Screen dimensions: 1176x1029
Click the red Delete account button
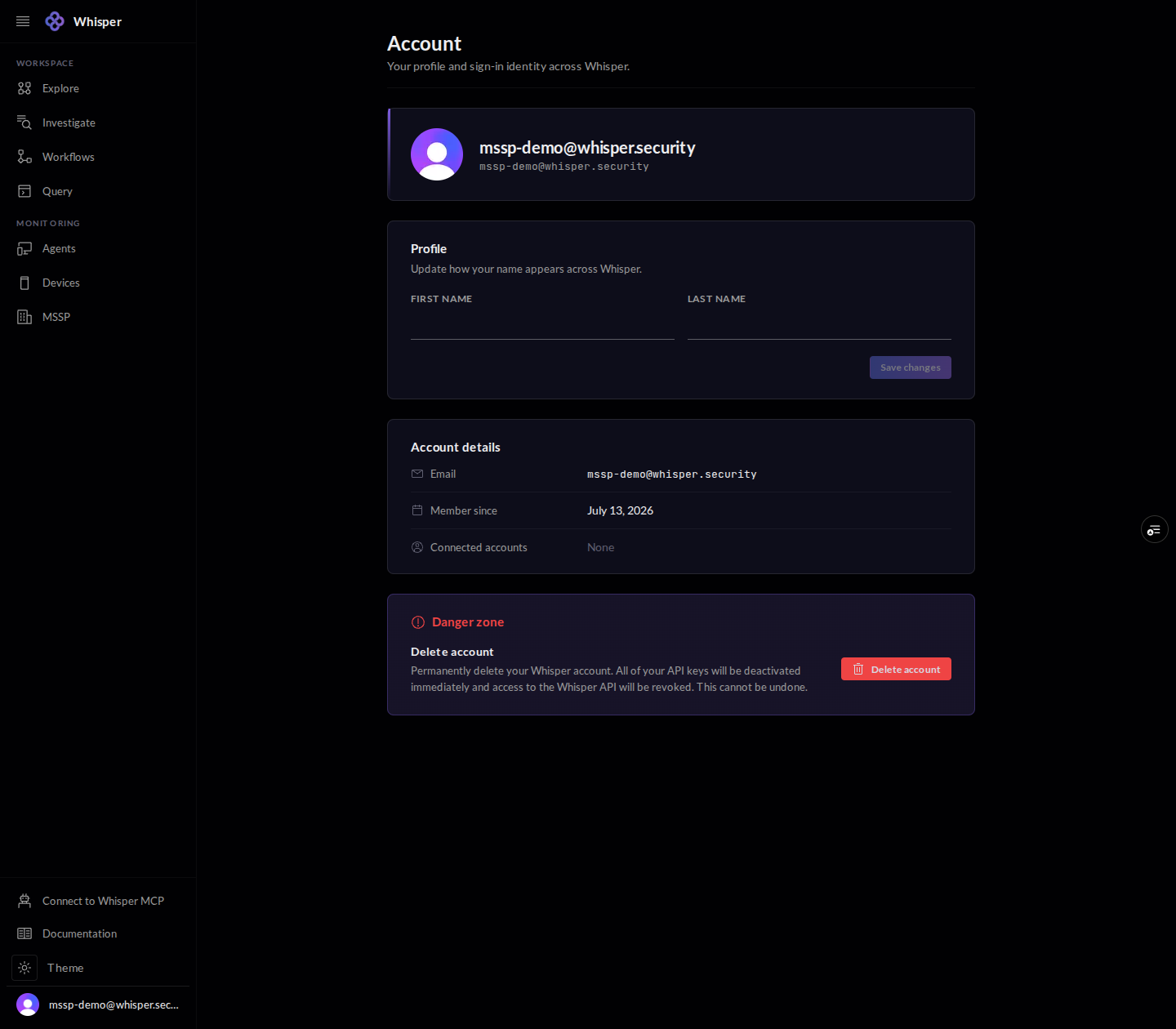click(896, 669)
